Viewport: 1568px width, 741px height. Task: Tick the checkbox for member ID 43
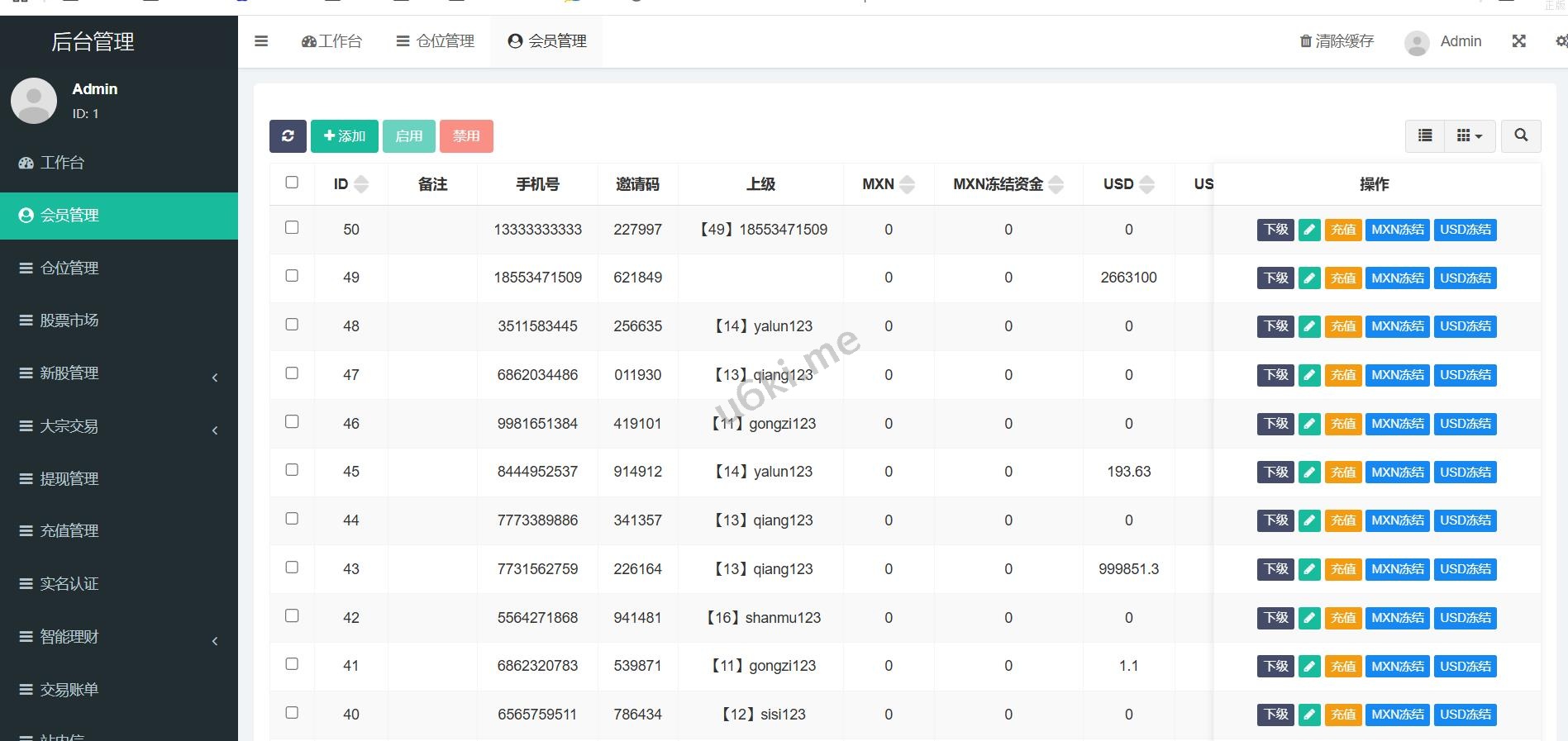[x=292, y=568]
